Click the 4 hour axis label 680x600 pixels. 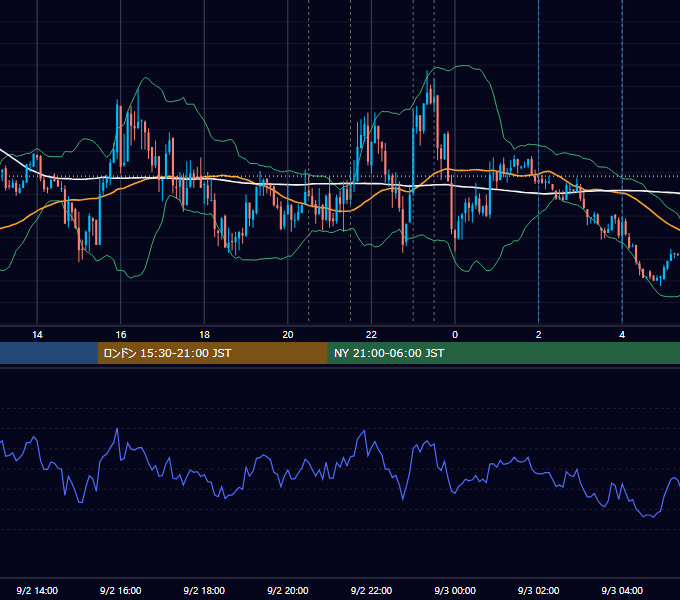[x=622, y=335]
